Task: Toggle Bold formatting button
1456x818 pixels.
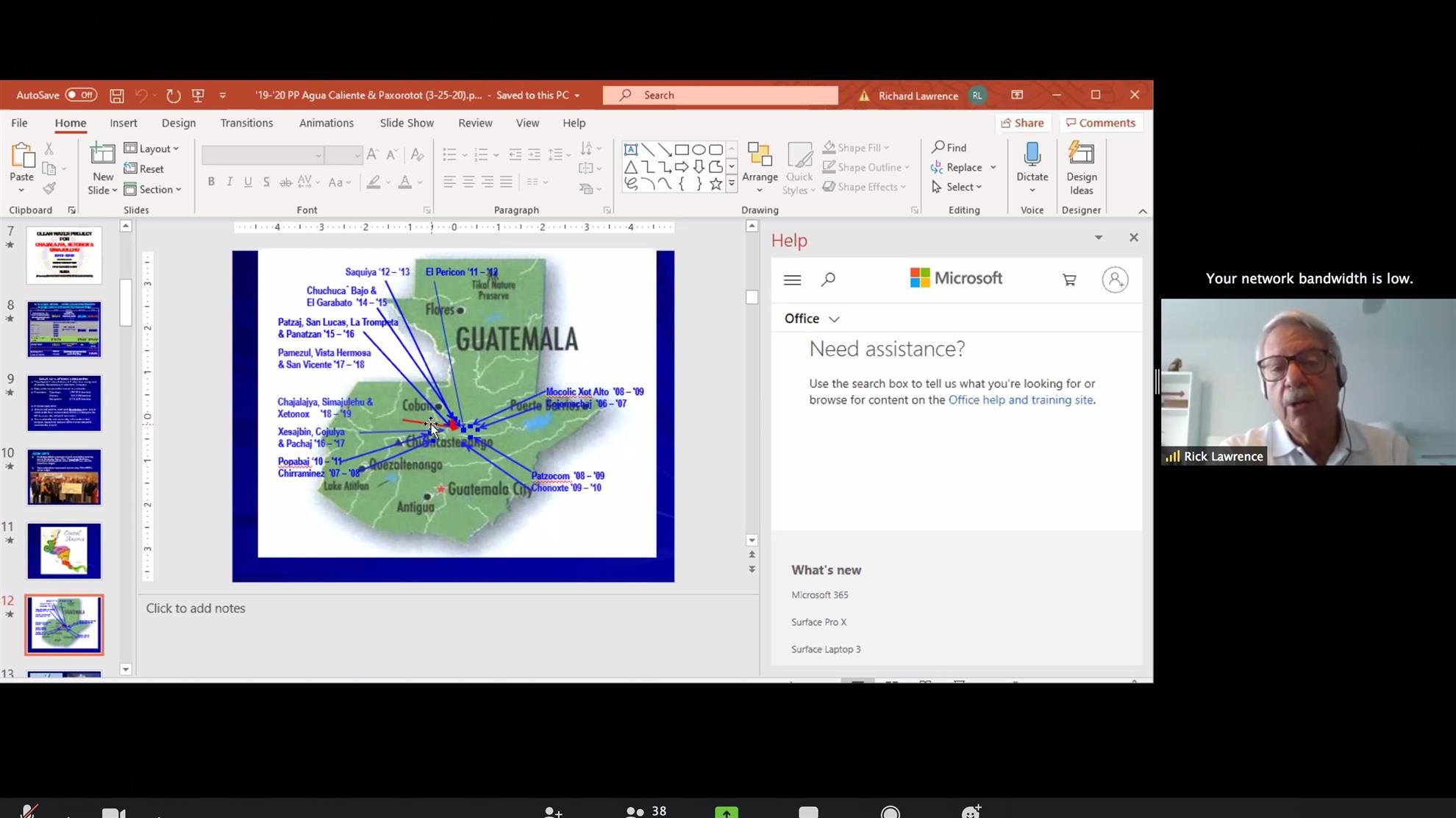Action: tap(211, 182)
